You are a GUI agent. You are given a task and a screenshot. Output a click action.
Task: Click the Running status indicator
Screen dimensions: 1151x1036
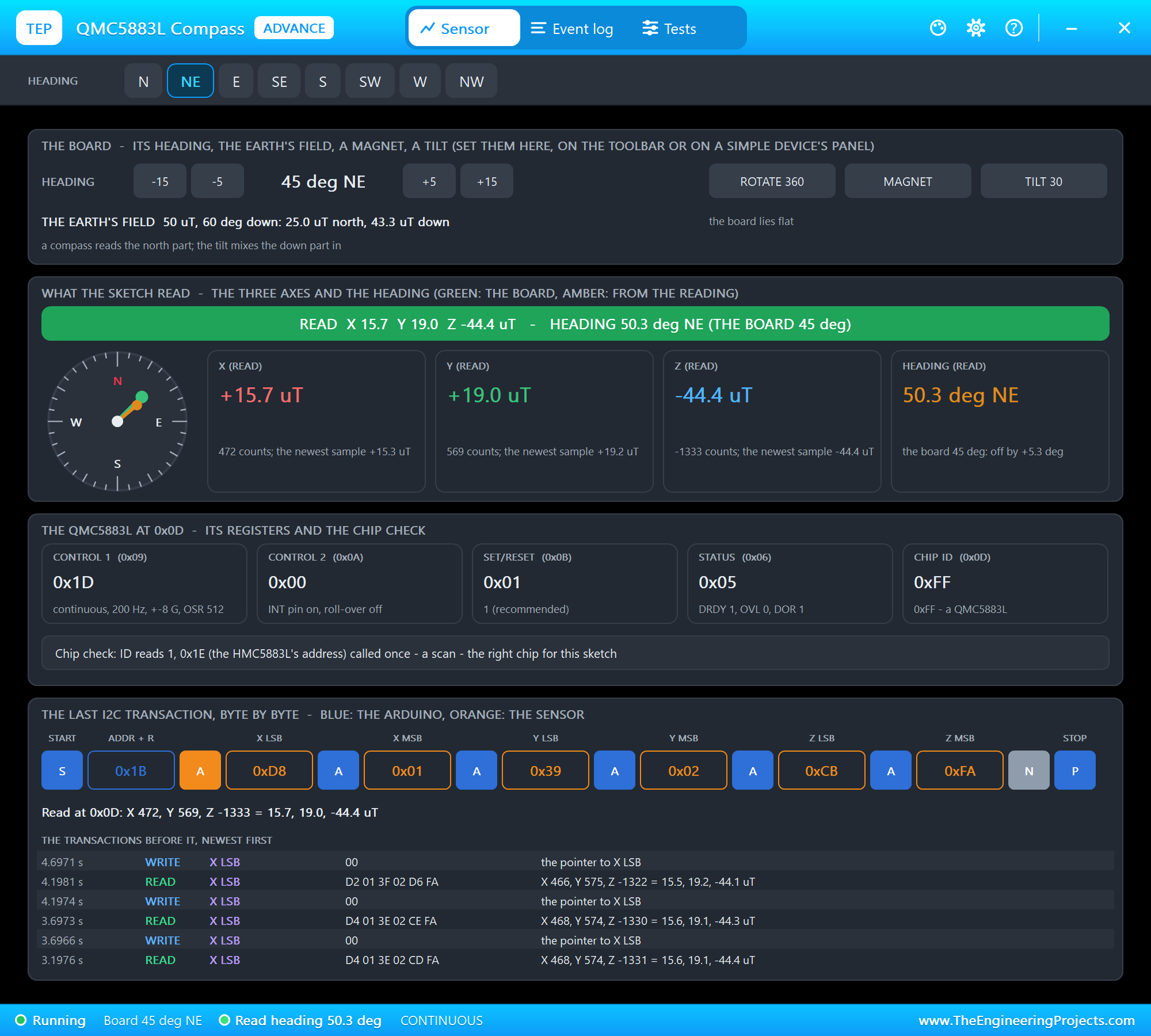(x=50, y=1020)
